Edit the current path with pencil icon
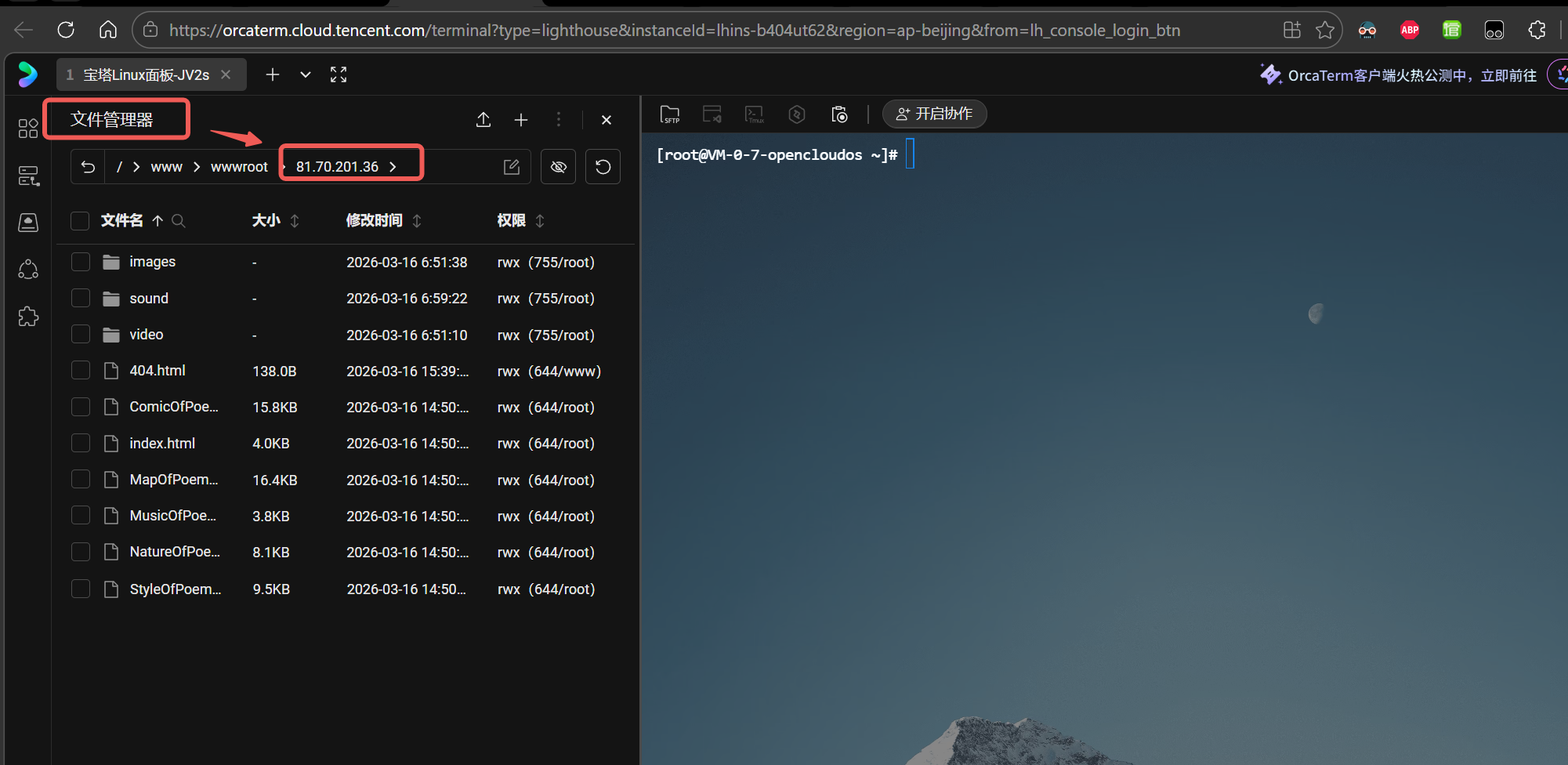Image resolution: width=1568 pixels, height=765 pixels. [512, 167]
